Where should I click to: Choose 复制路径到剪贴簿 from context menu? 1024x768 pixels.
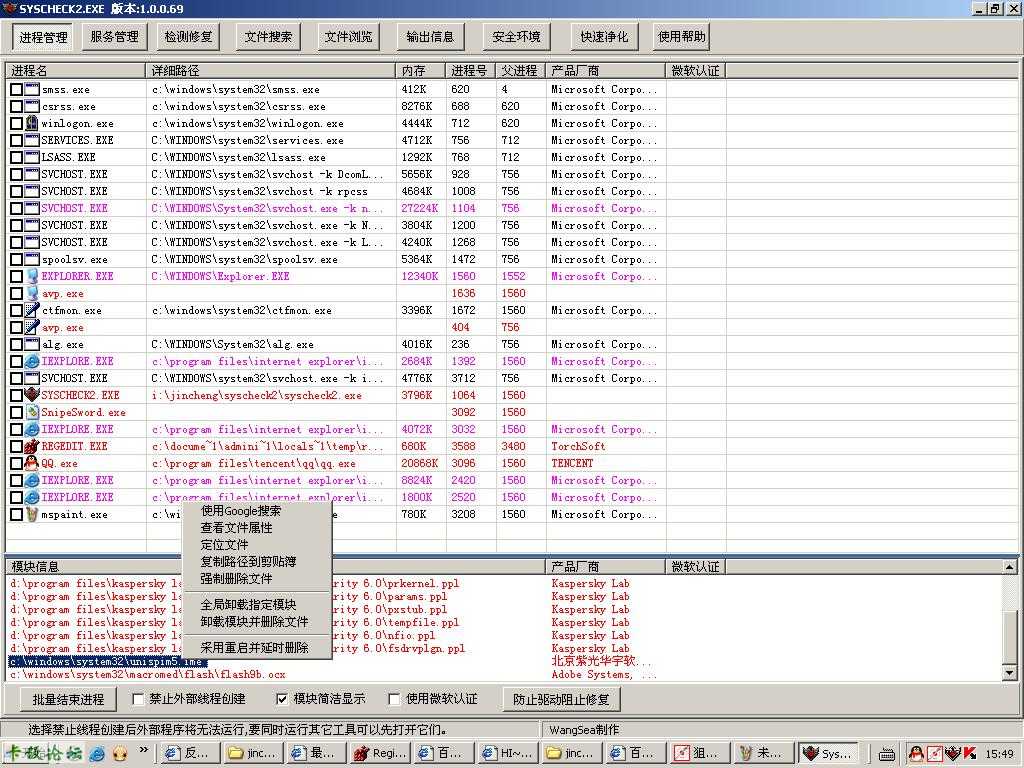click(257, 562)
